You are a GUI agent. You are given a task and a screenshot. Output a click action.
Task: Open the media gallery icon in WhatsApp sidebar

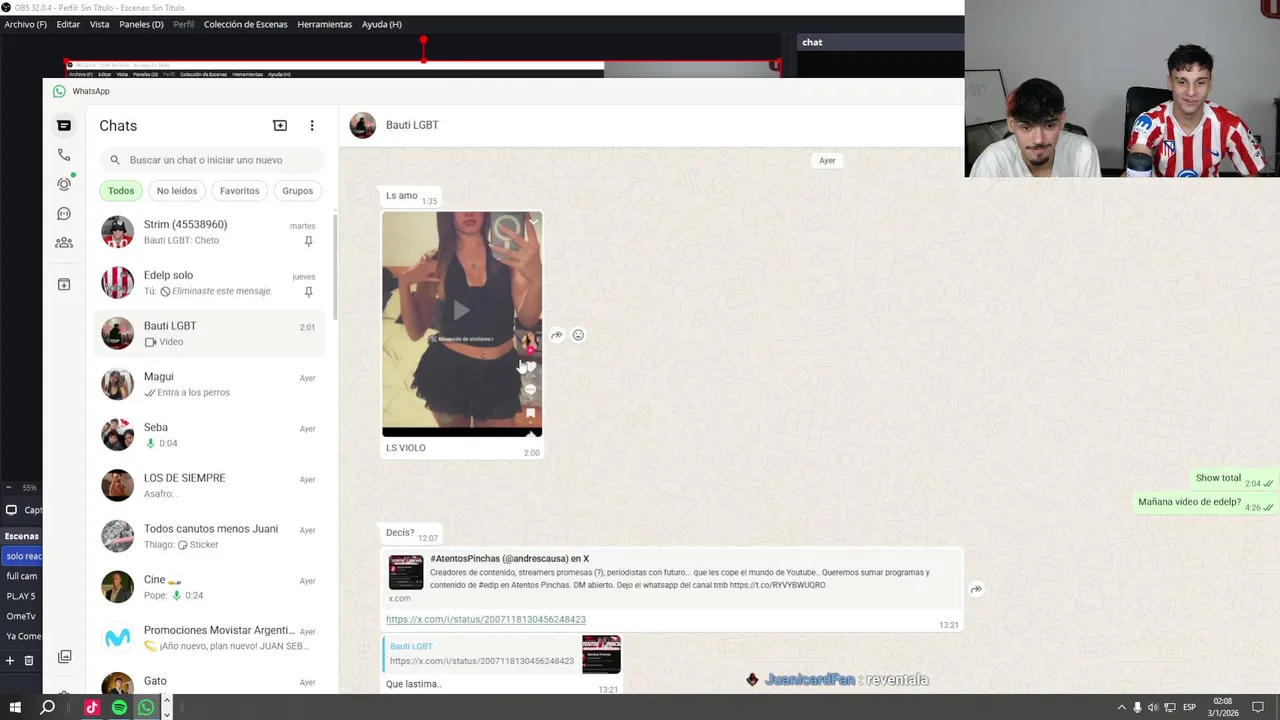coord(64,657)
